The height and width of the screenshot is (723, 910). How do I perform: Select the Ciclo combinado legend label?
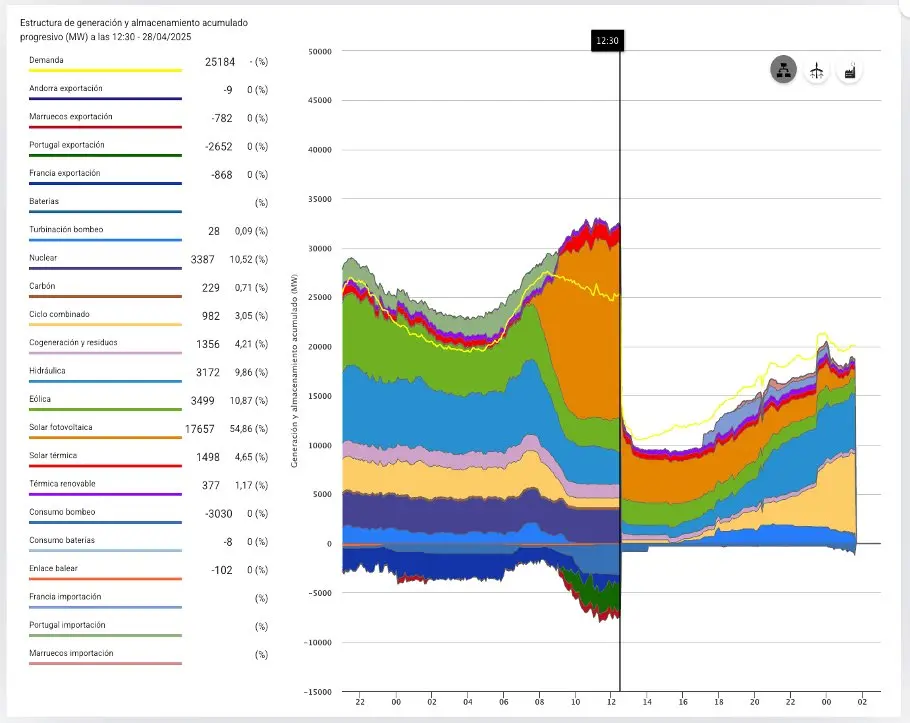(59, 314)
